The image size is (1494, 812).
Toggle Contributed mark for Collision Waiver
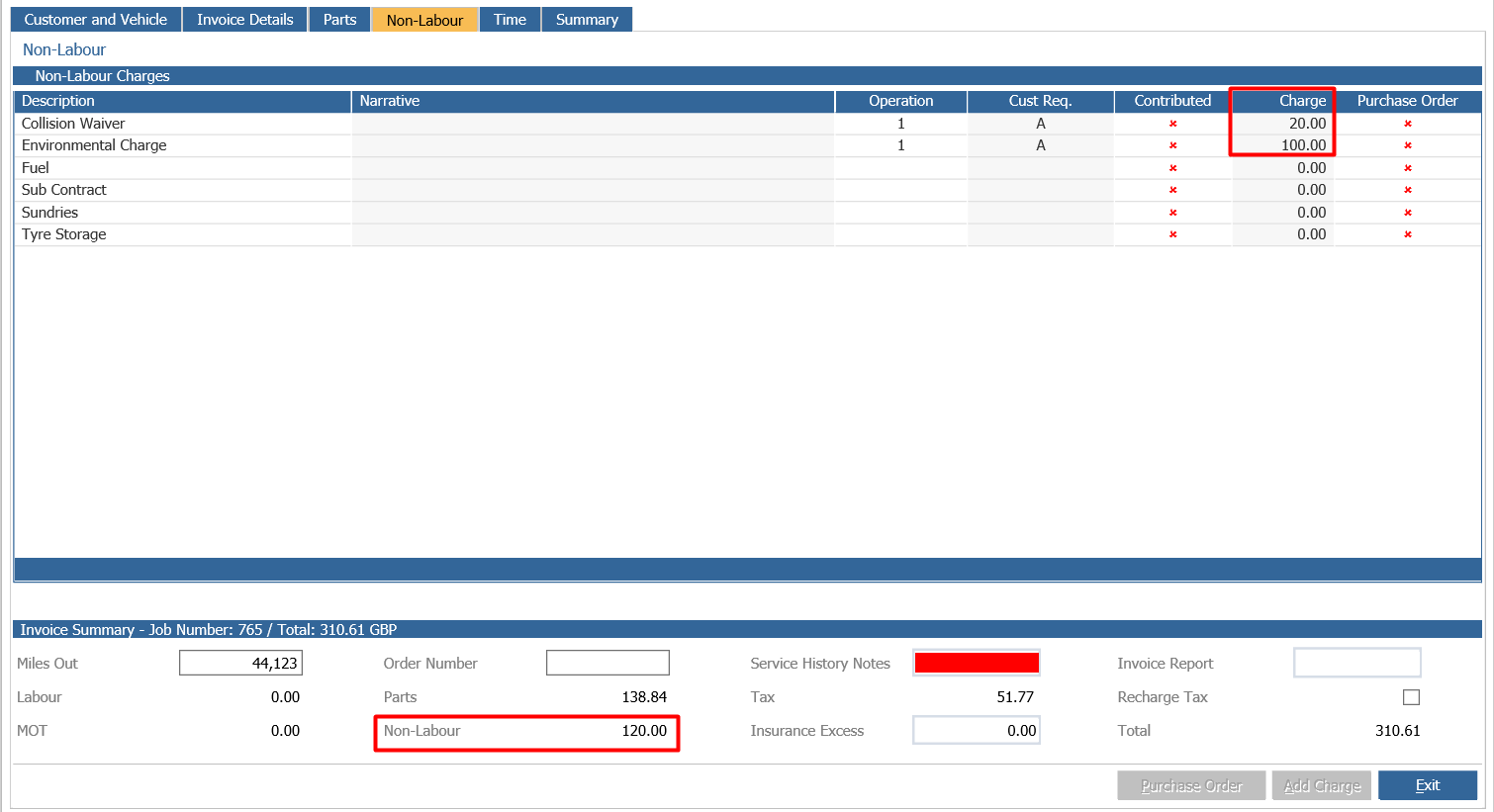click(x=1172, y=124)
